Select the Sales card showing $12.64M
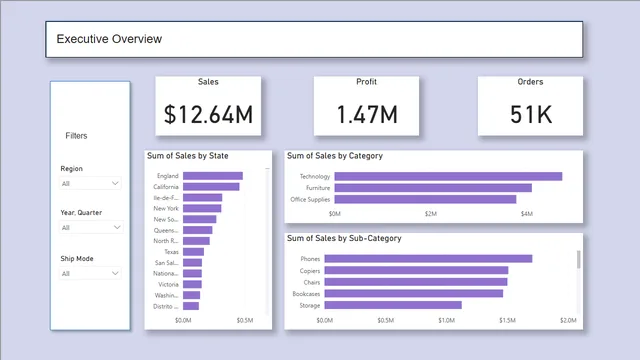 click(x=208, y=106)
